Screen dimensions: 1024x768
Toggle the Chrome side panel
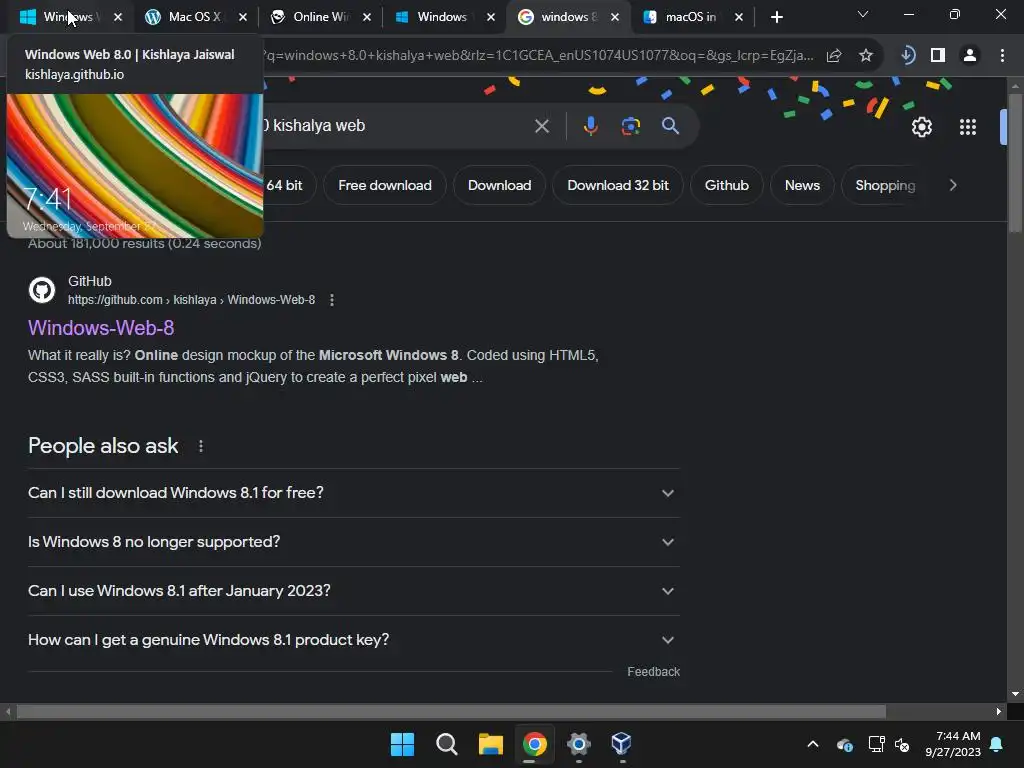(938, 56)
